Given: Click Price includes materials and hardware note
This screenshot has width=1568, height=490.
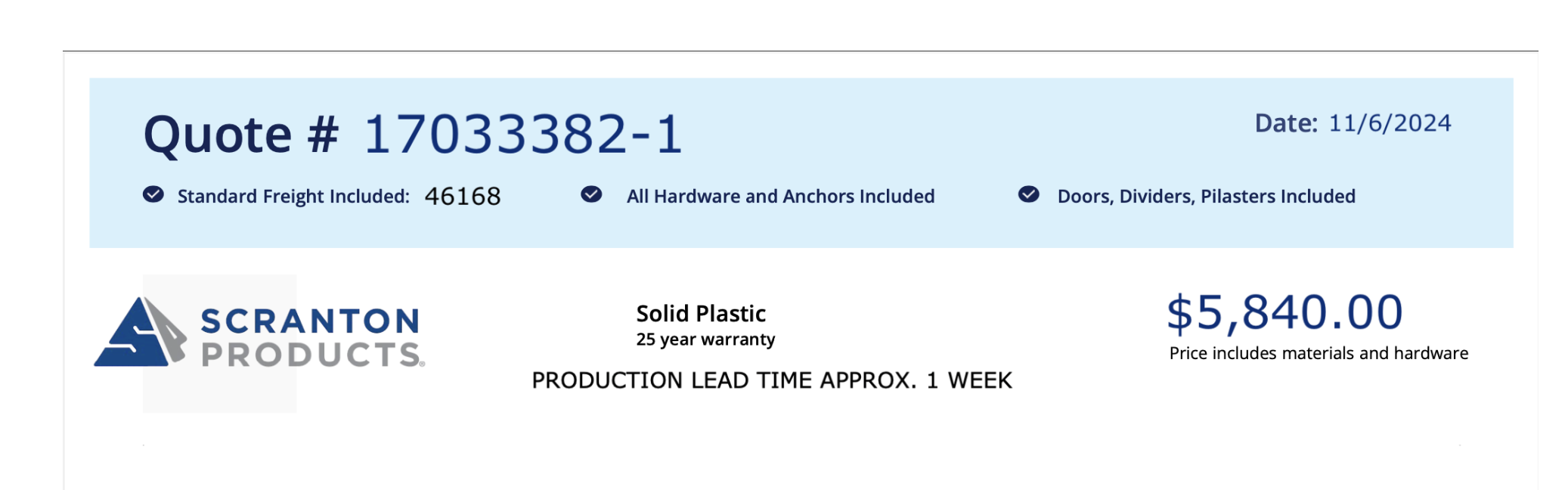Looking at the screenshot, I should tap(1319, 353).
